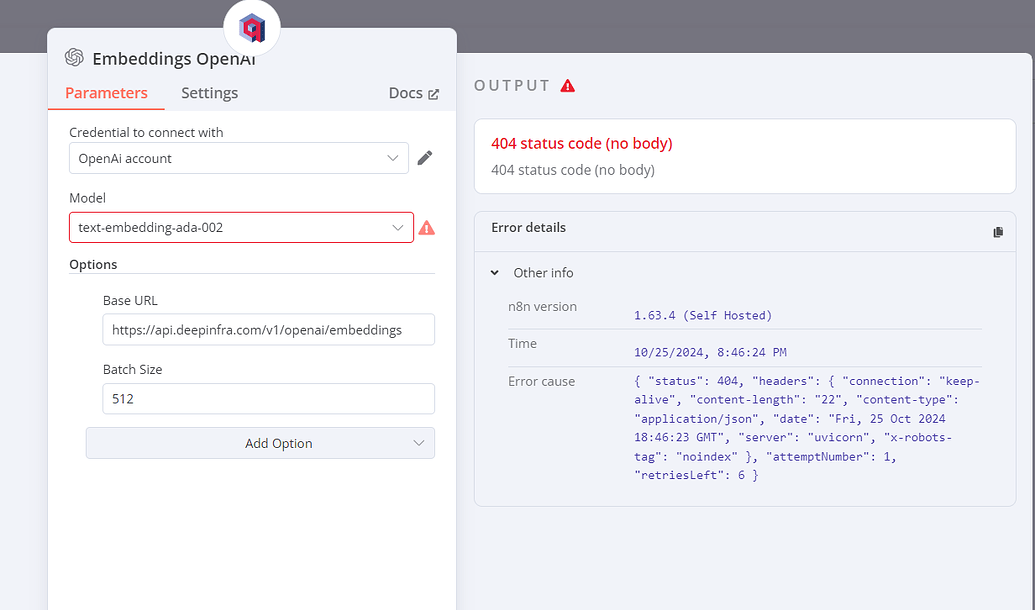Click the Add Option button
The height and width of the screenshot is (610, 1035).
(x=260, y=443)
